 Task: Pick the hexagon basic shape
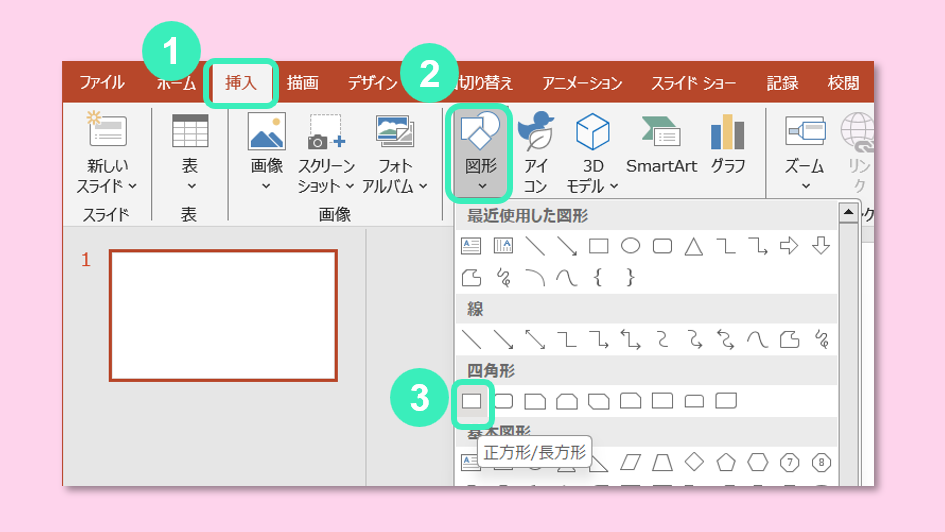click(758, 462)
